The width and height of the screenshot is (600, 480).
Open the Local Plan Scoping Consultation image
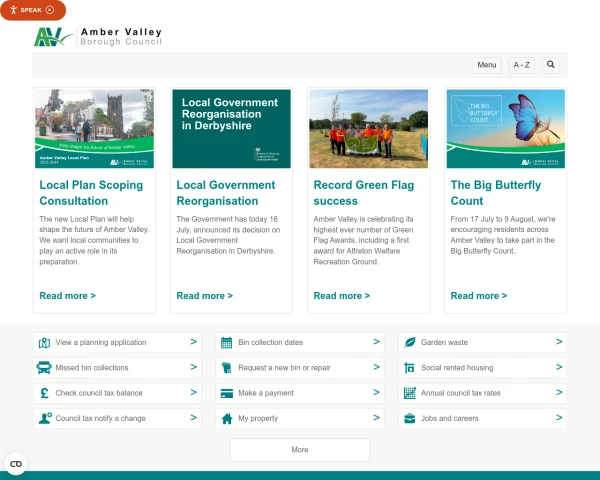click(95, 129)
